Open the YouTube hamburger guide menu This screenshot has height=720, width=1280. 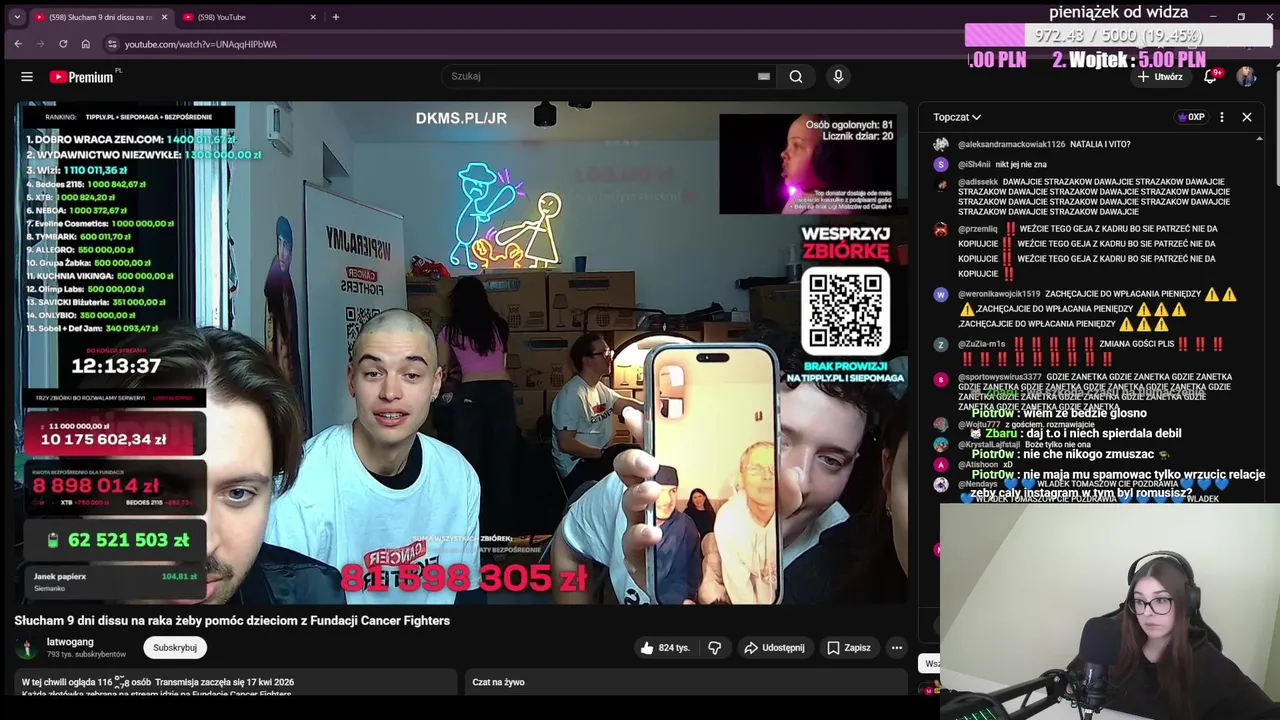27,77
